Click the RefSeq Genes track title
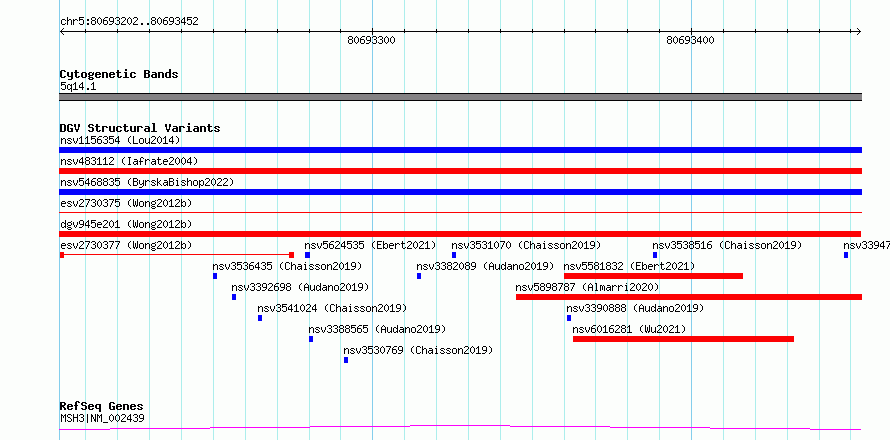 102,406
